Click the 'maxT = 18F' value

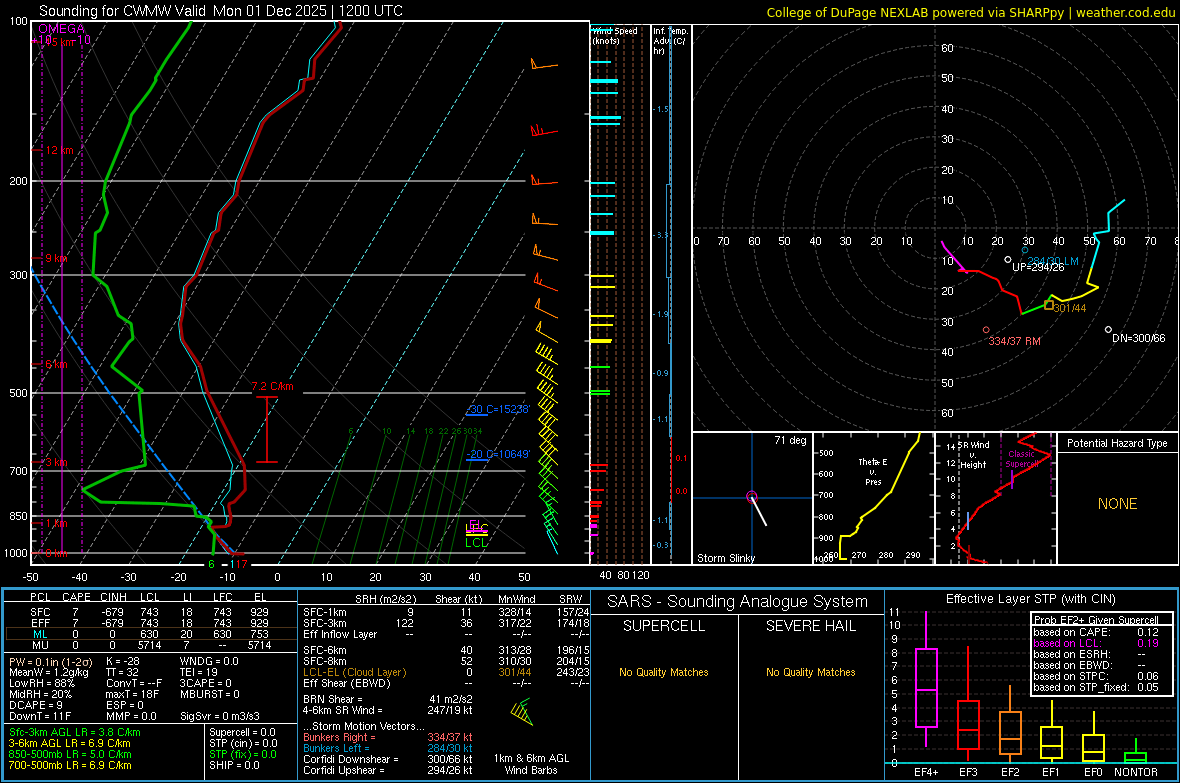tap(132, 694)
